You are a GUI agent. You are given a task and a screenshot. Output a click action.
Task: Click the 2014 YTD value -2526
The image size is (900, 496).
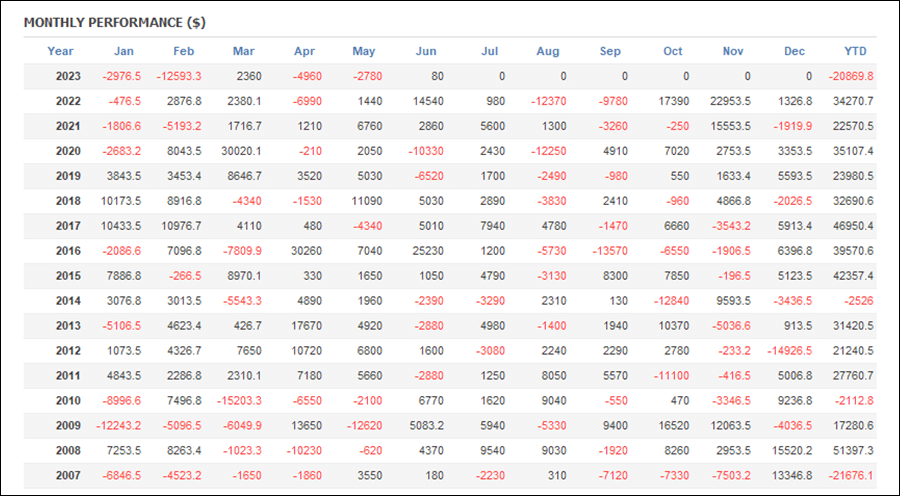[x=858, y=301]
